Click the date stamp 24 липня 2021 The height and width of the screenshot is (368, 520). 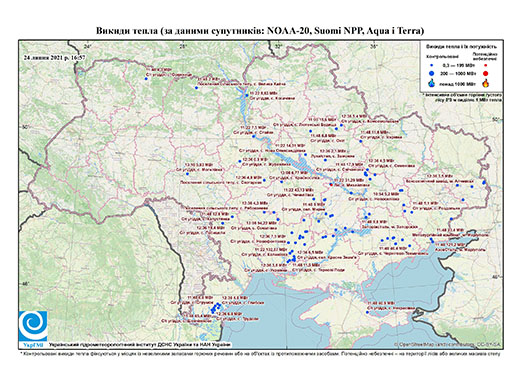[x=54, y=57]
